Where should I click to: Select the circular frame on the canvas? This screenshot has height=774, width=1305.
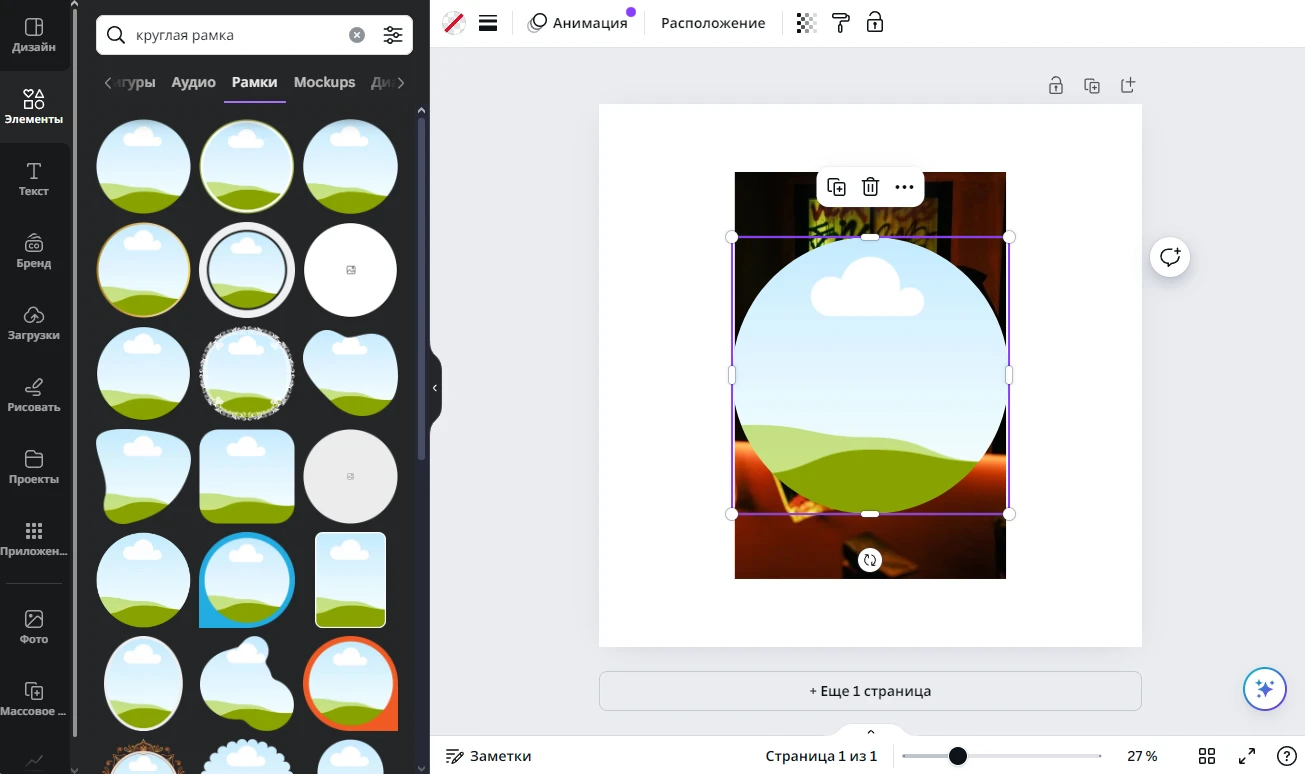(870, 375)
